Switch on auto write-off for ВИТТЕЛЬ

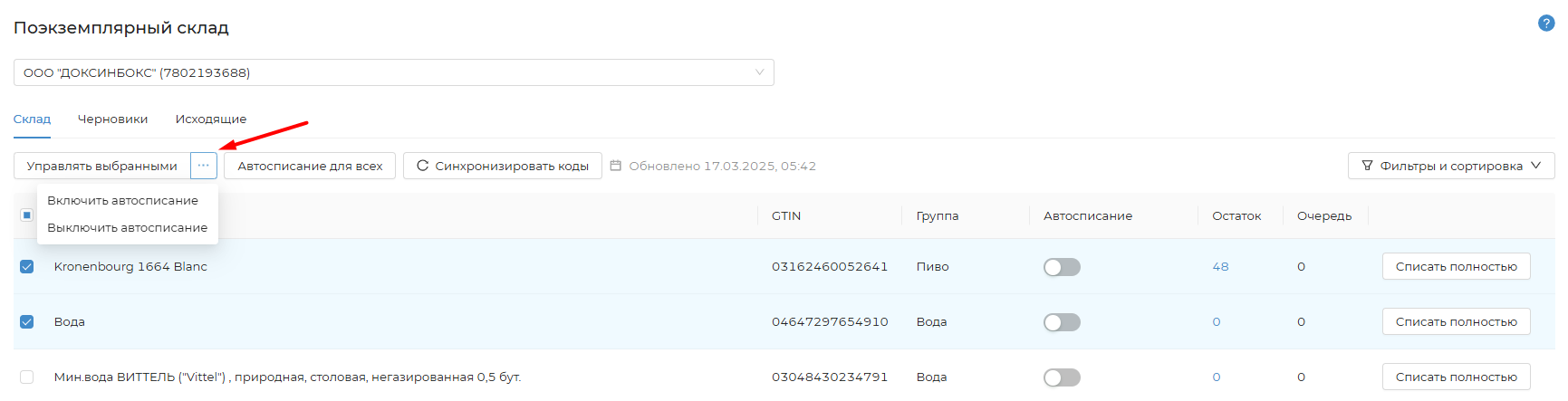click(x=1062, y=377)
